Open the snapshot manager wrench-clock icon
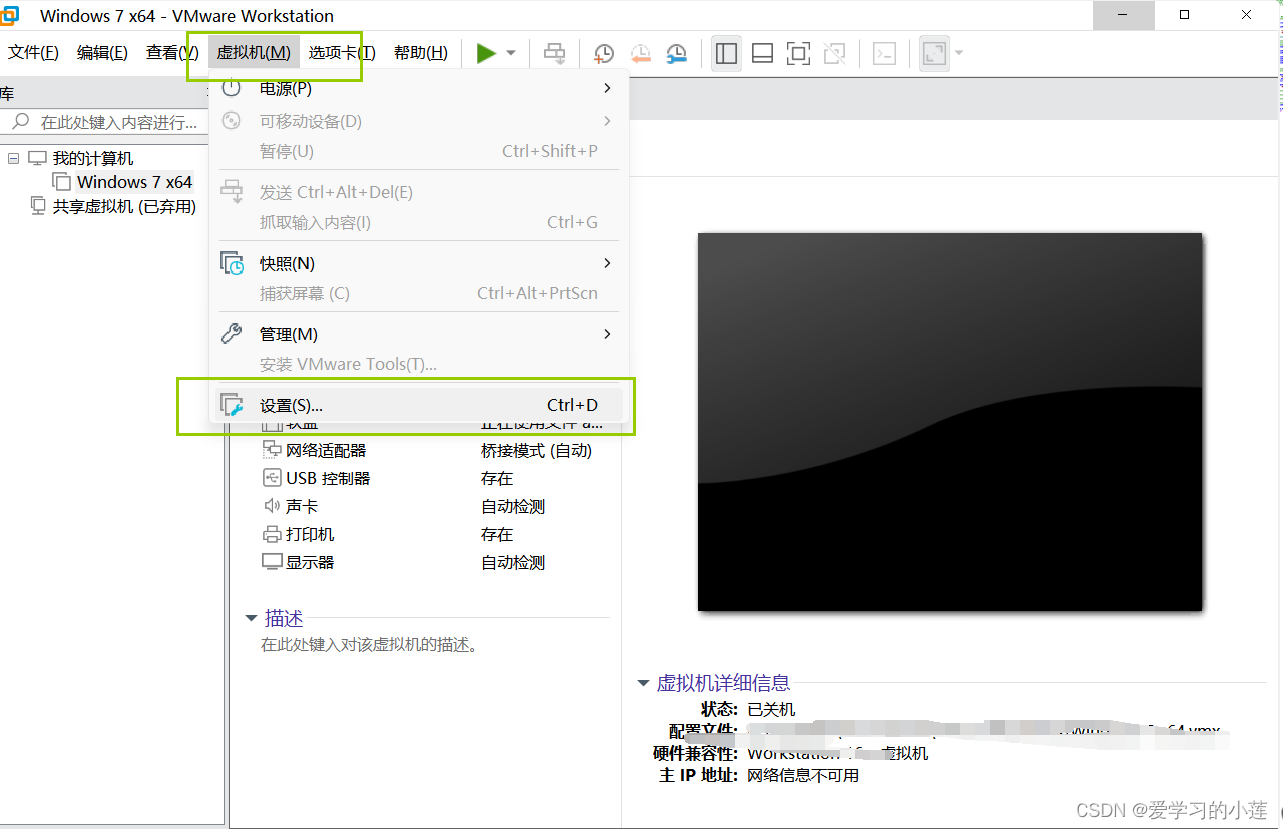Viewport: 1283px width, 829px height. pos(676,54)
